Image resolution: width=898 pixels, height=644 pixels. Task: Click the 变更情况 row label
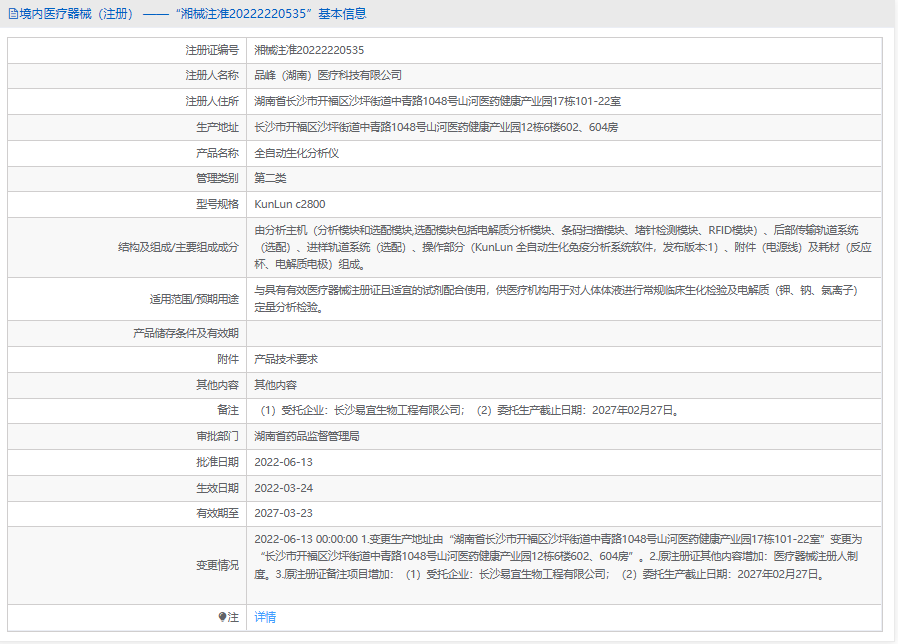click(x=217, y=565)
